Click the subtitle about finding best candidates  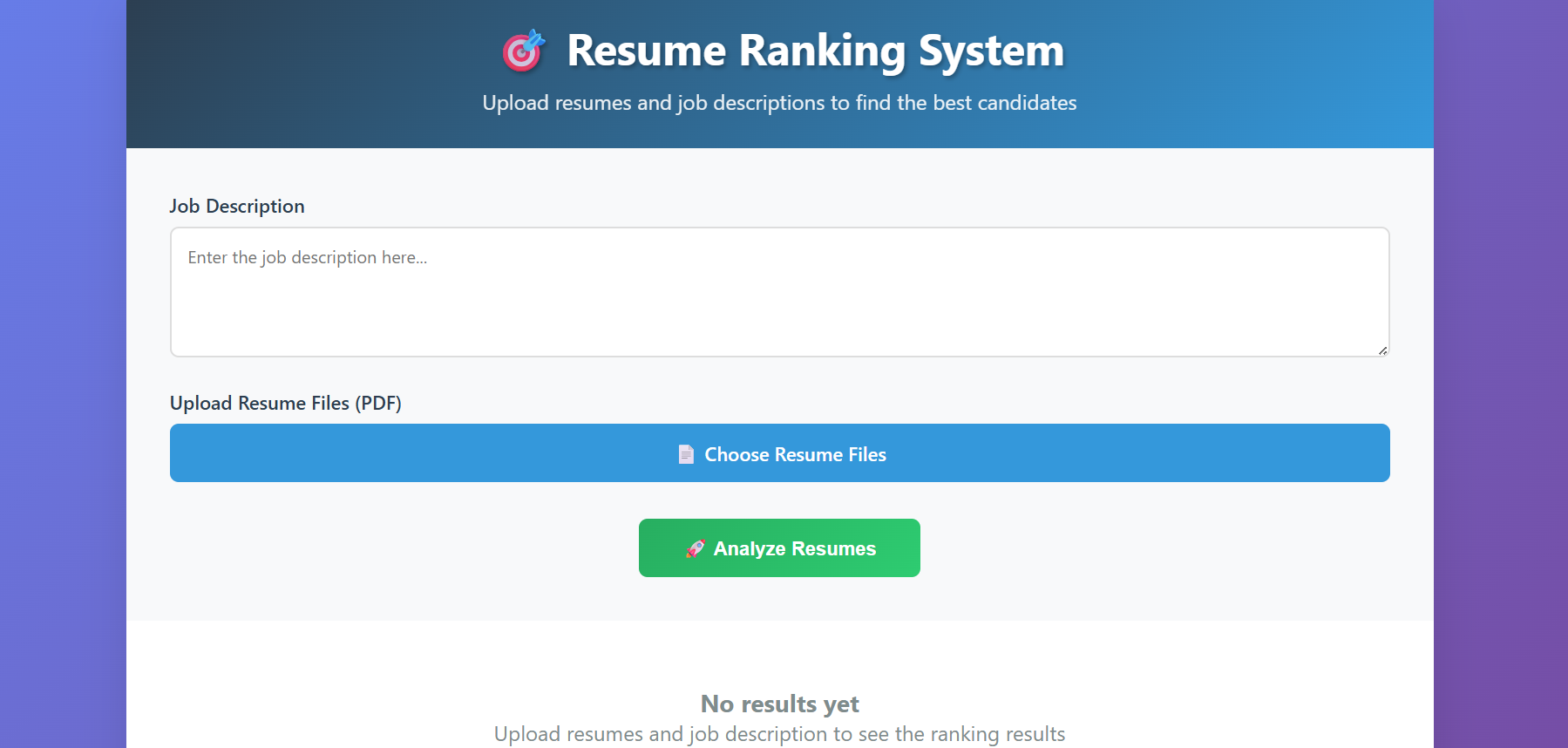(x=779, y=103)
